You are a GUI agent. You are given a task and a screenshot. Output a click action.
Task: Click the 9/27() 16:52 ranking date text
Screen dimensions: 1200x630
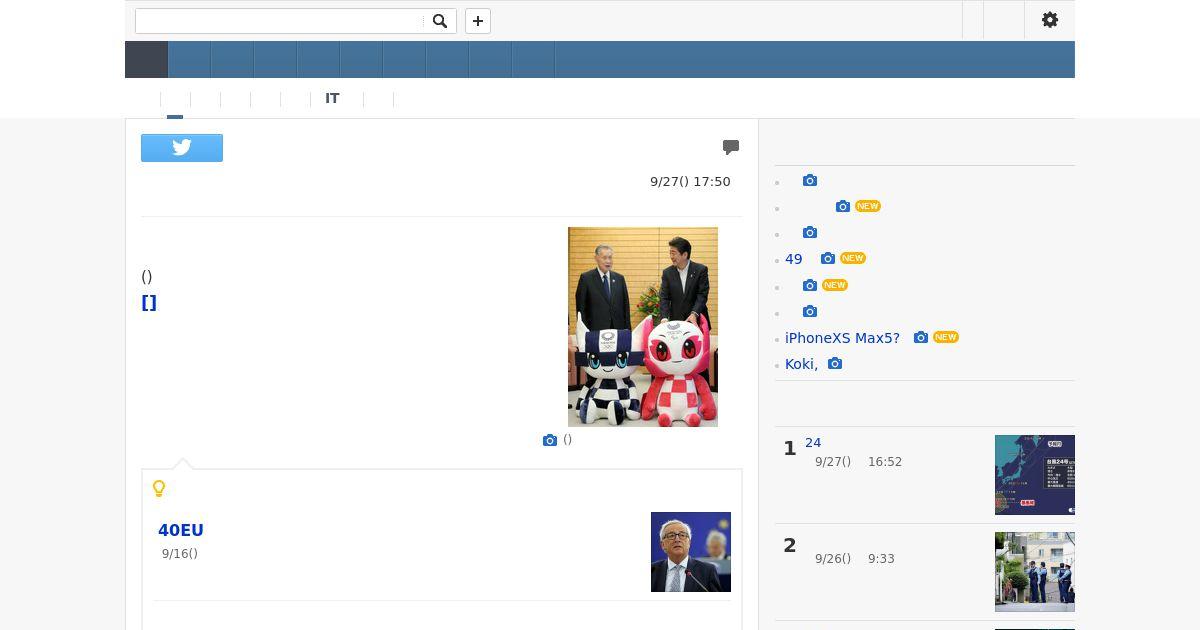click(858, 462)
